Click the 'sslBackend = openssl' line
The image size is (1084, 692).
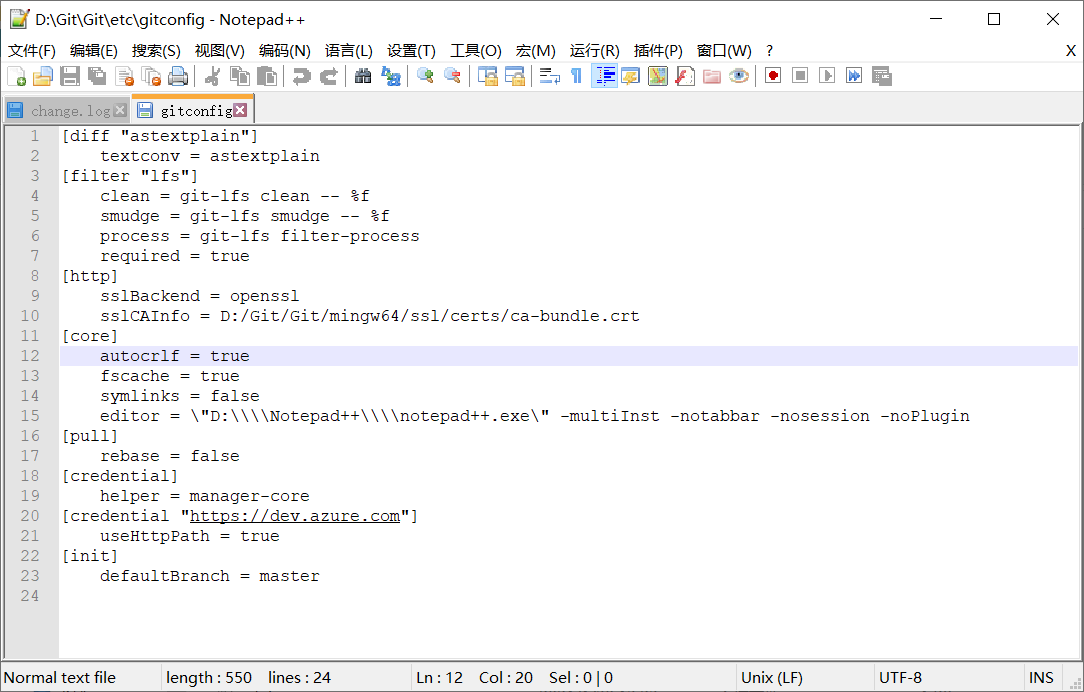(199, 296)
